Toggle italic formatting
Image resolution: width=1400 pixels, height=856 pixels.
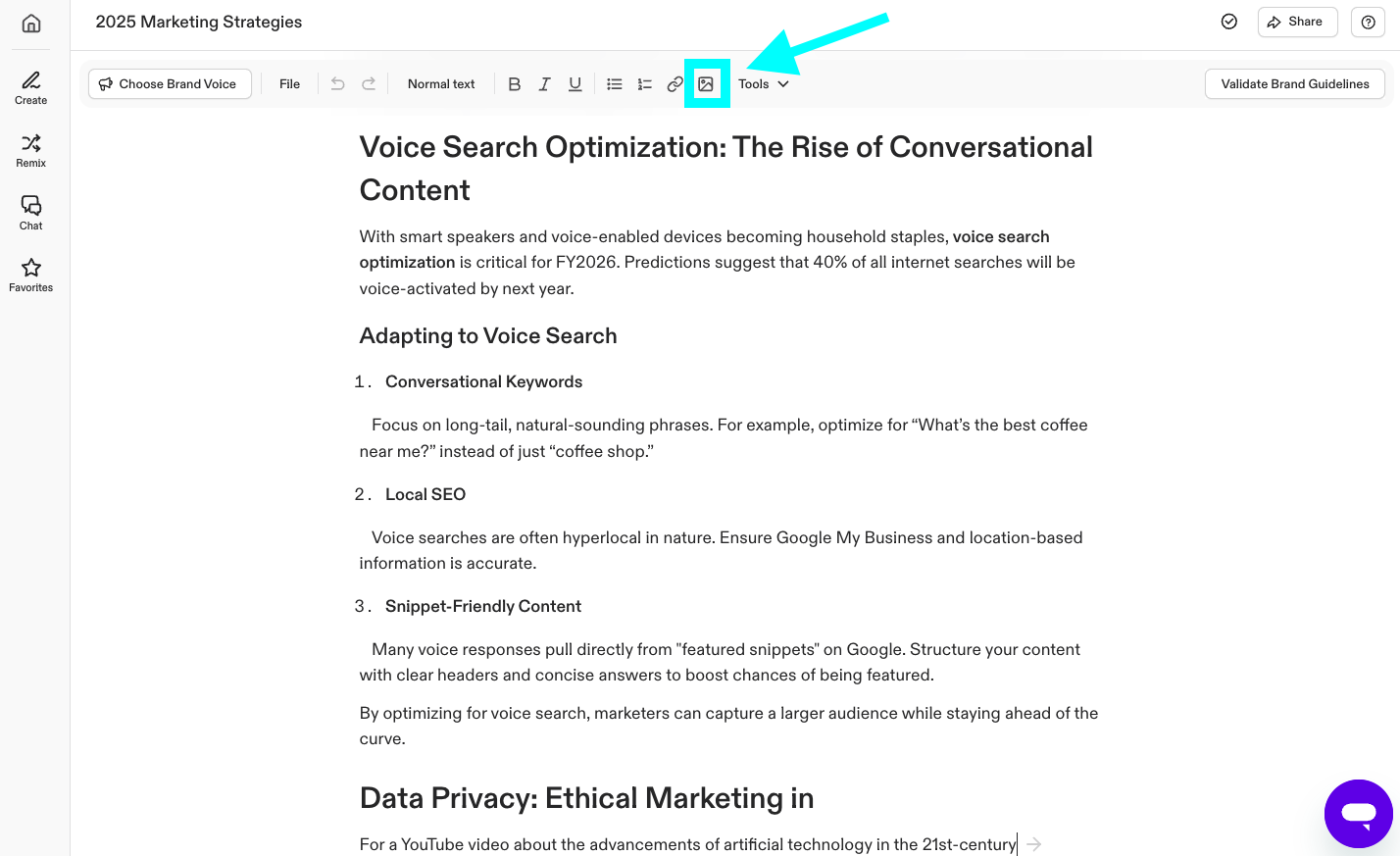(544, 84)
